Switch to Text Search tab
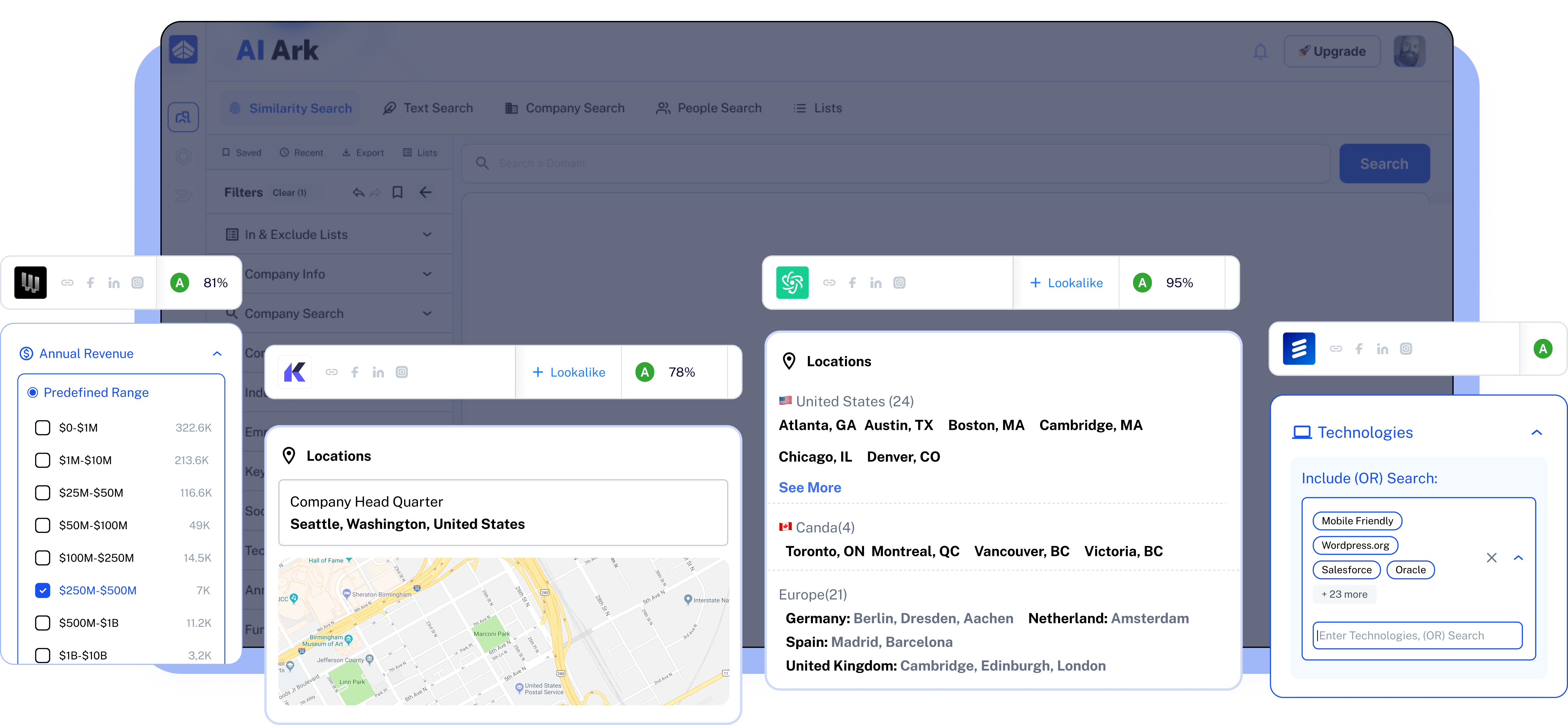The height and width of the screenshot is (725, 1568). 428,108
